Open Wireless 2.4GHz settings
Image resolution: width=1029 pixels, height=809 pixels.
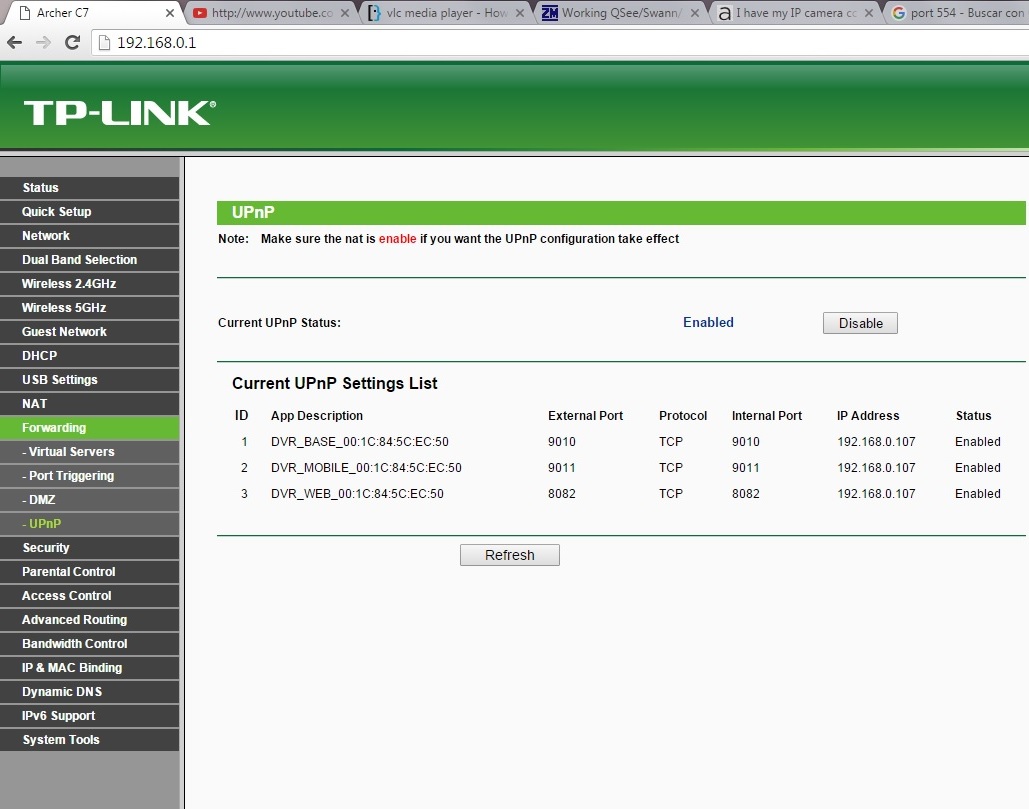(89, 283)
